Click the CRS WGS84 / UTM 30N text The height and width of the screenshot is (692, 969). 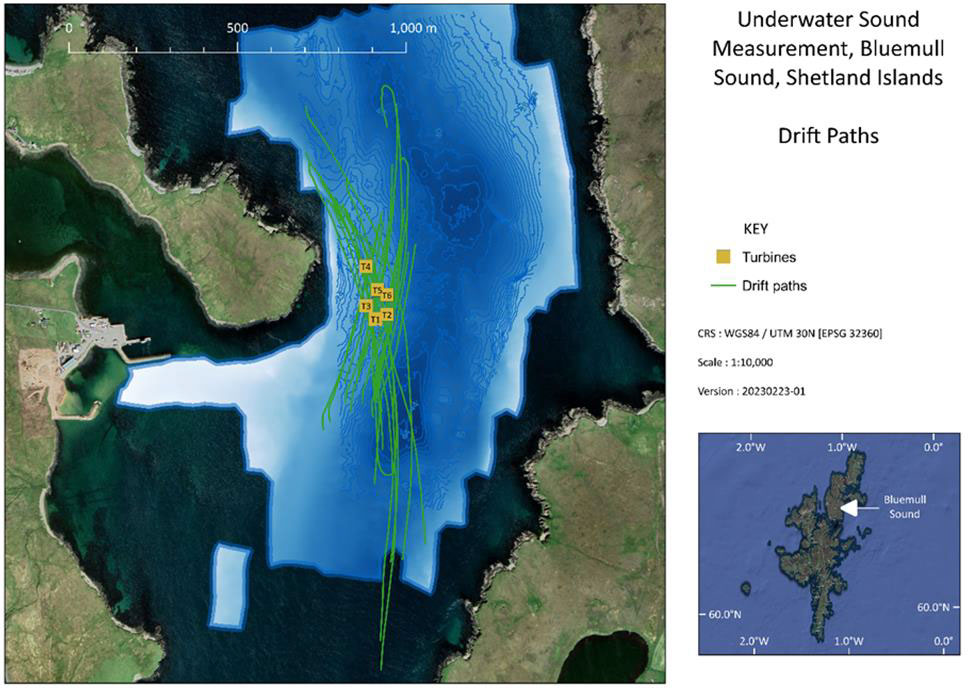pos(789,333)
